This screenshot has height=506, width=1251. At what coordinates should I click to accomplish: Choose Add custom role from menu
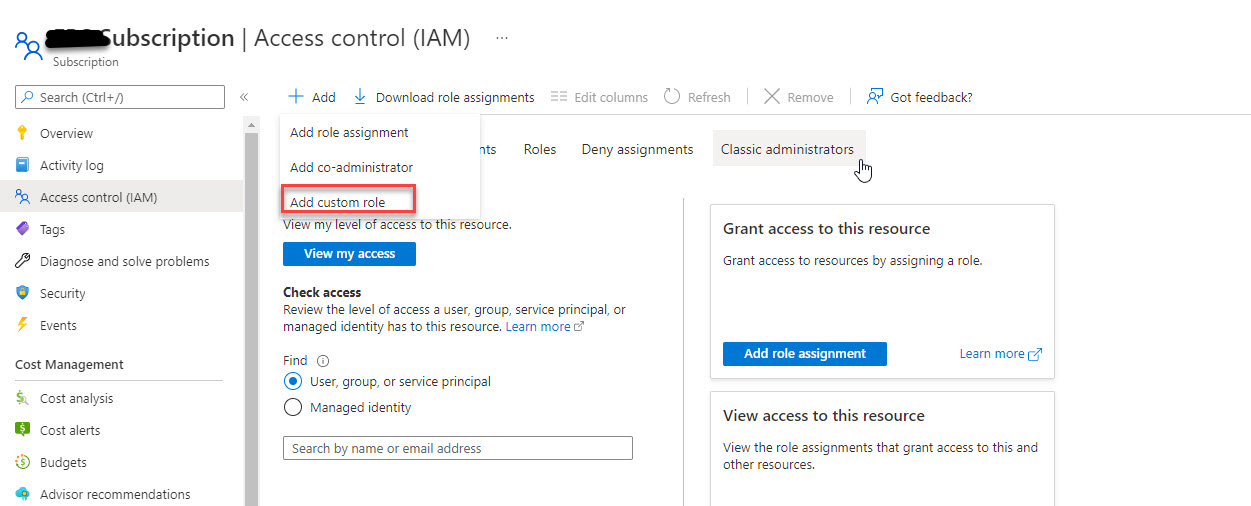[x=337, y=202]
